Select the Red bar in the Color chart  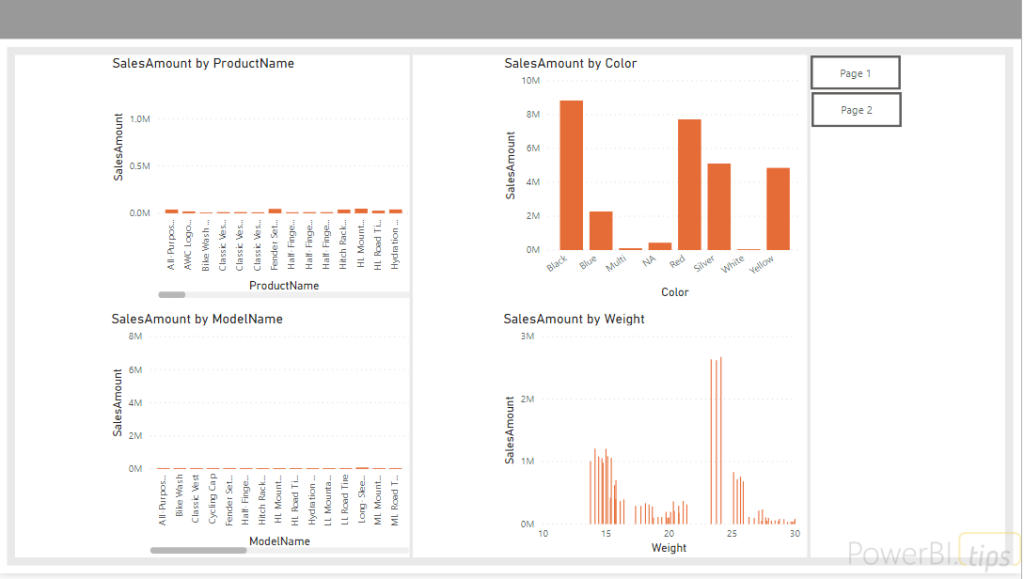coord(689,185)
